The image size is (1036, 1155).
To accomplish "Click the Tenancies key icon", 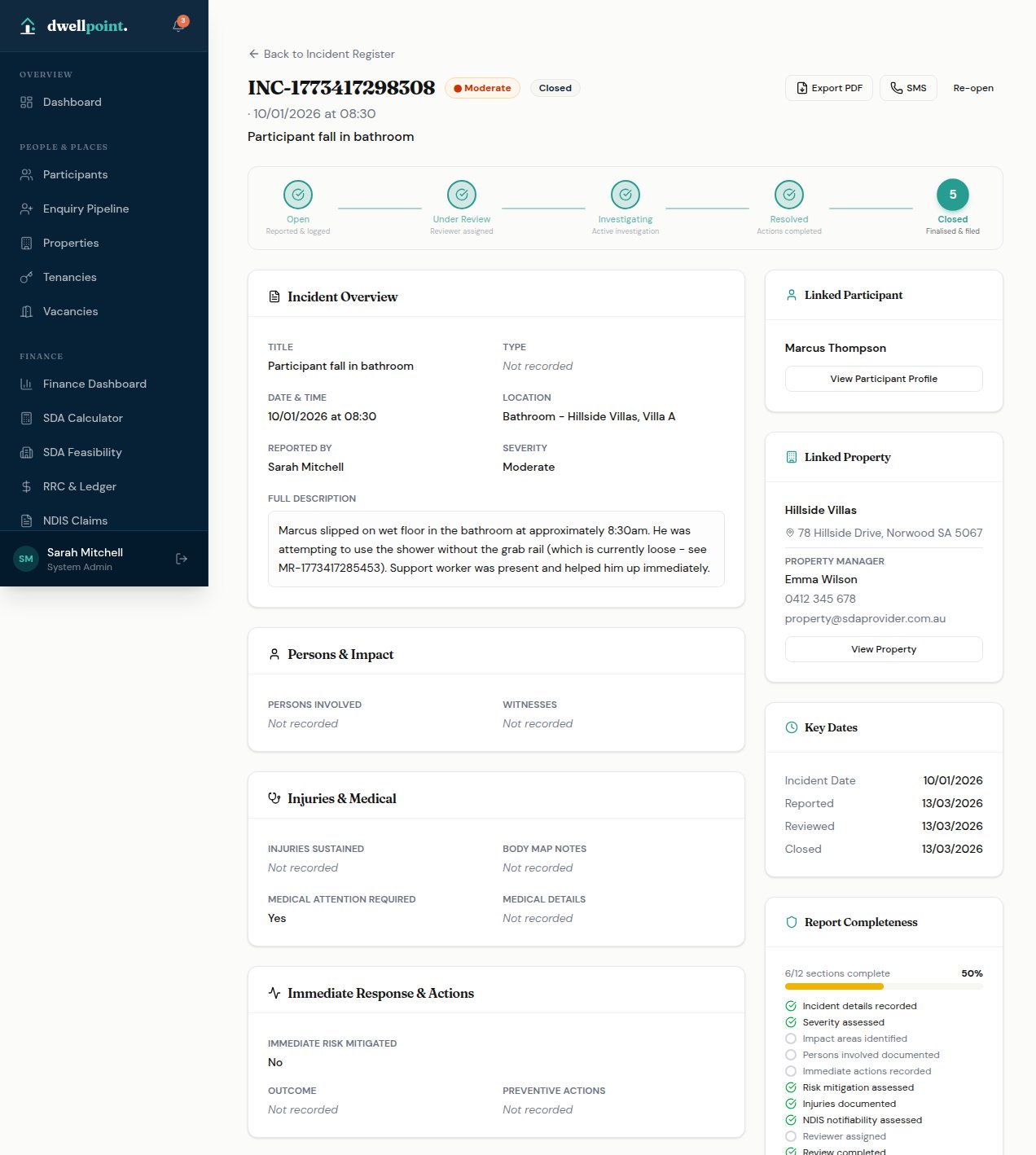I will (26, 277).
